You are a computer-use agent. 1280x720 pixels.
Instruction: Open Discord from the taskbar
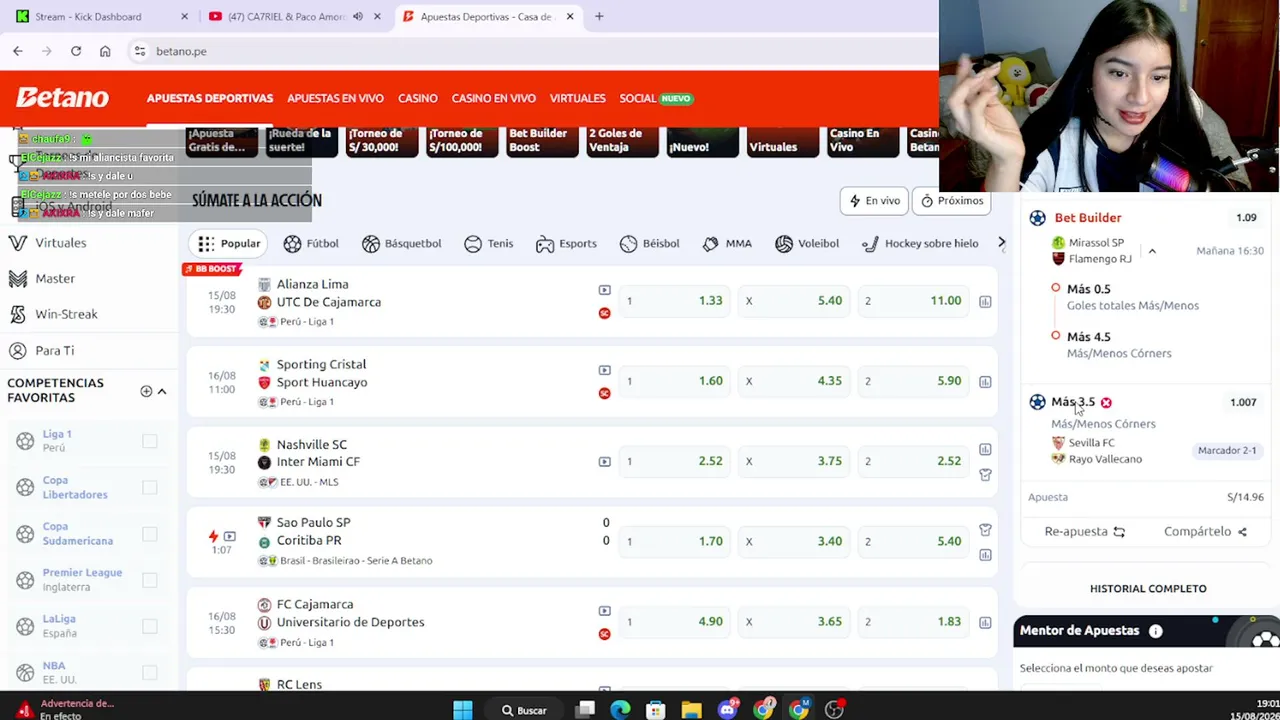[x=727, y=710]
